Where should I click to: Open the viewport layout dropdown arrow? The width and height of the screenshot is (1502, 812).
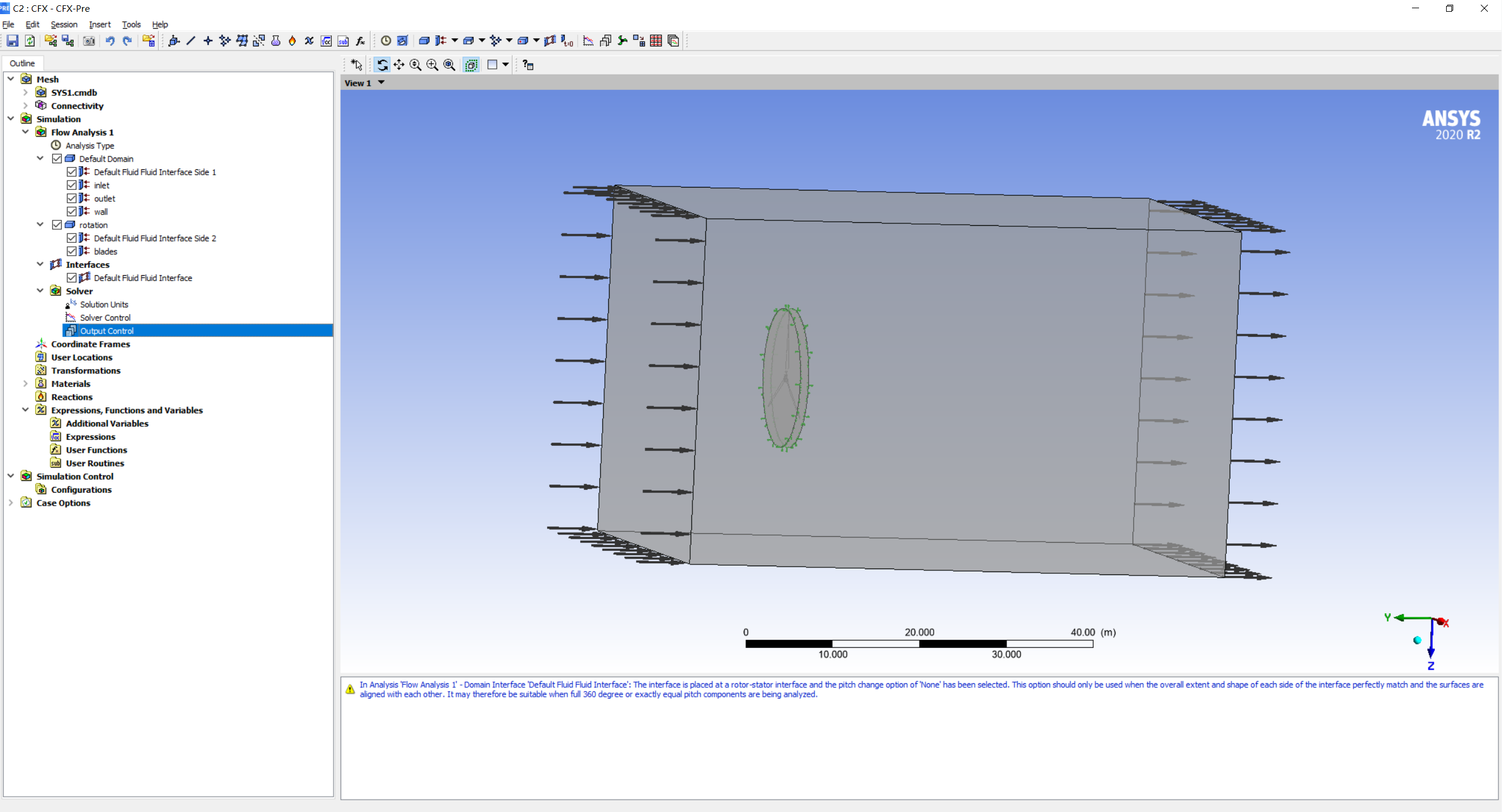pyautogui.click(x=505, y=65)
